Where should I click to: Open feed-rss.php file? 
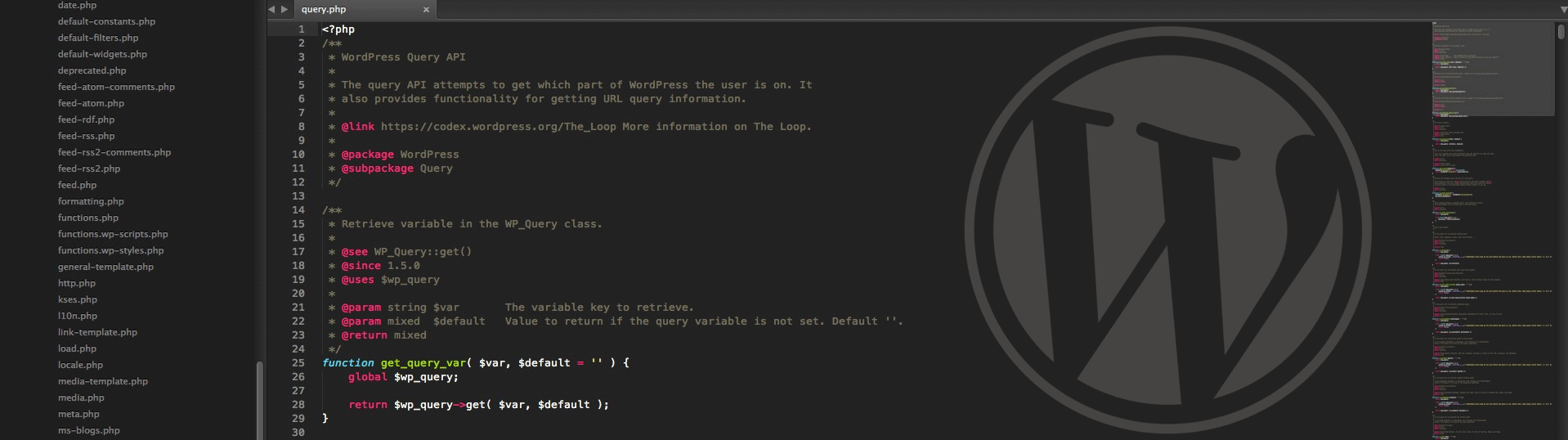click(86, 136)
